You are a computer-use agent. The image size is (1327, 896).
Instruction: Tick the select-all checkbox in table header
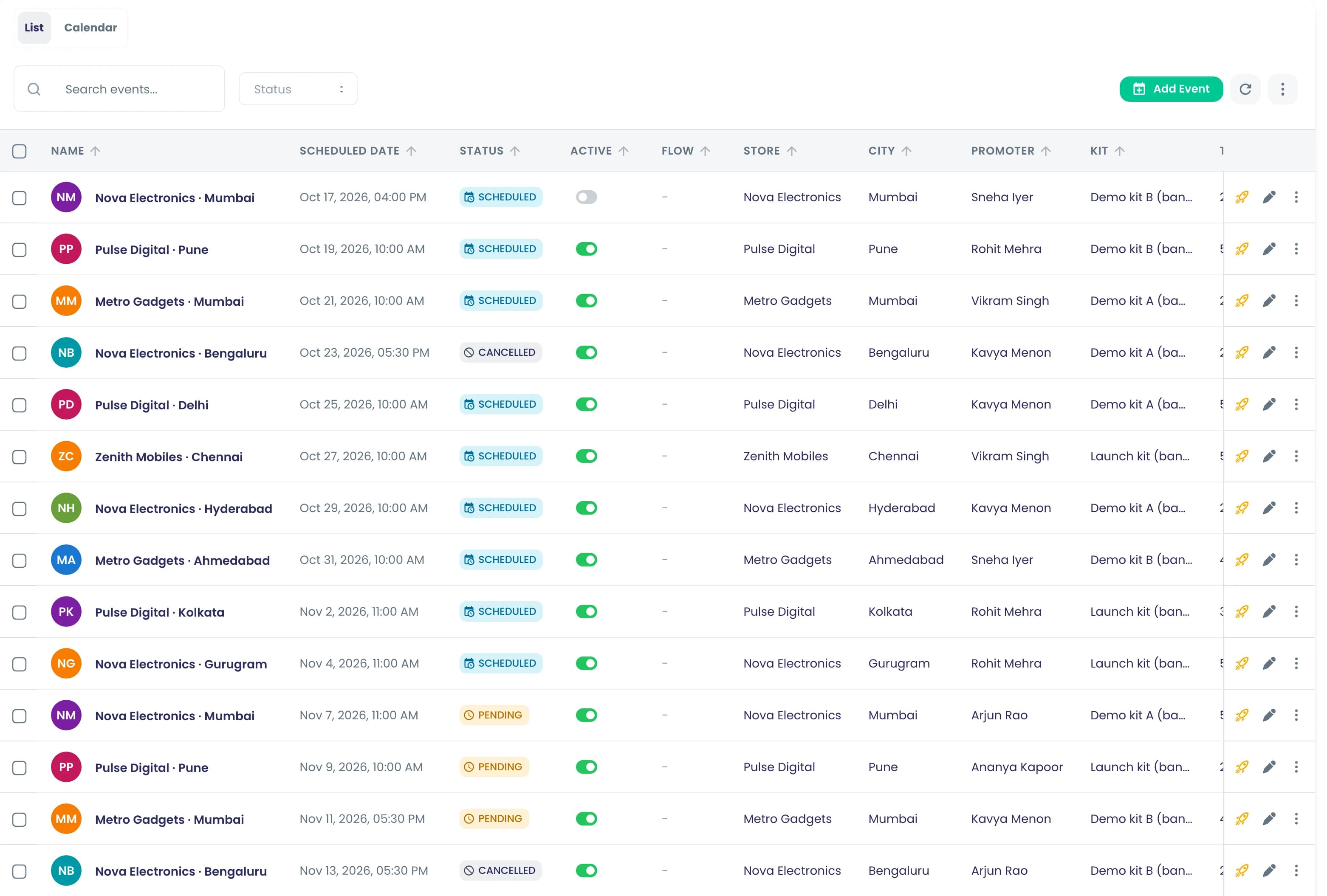pyautogui.click(x=20, y=151)
